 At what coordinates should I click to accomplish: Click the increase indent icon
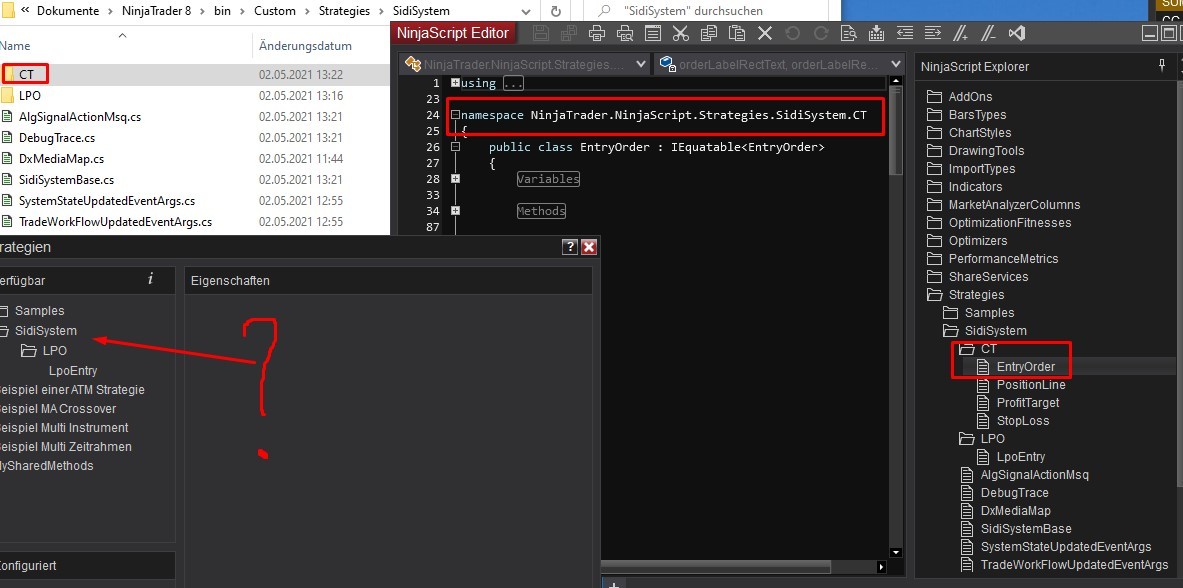tap(933, 32)
